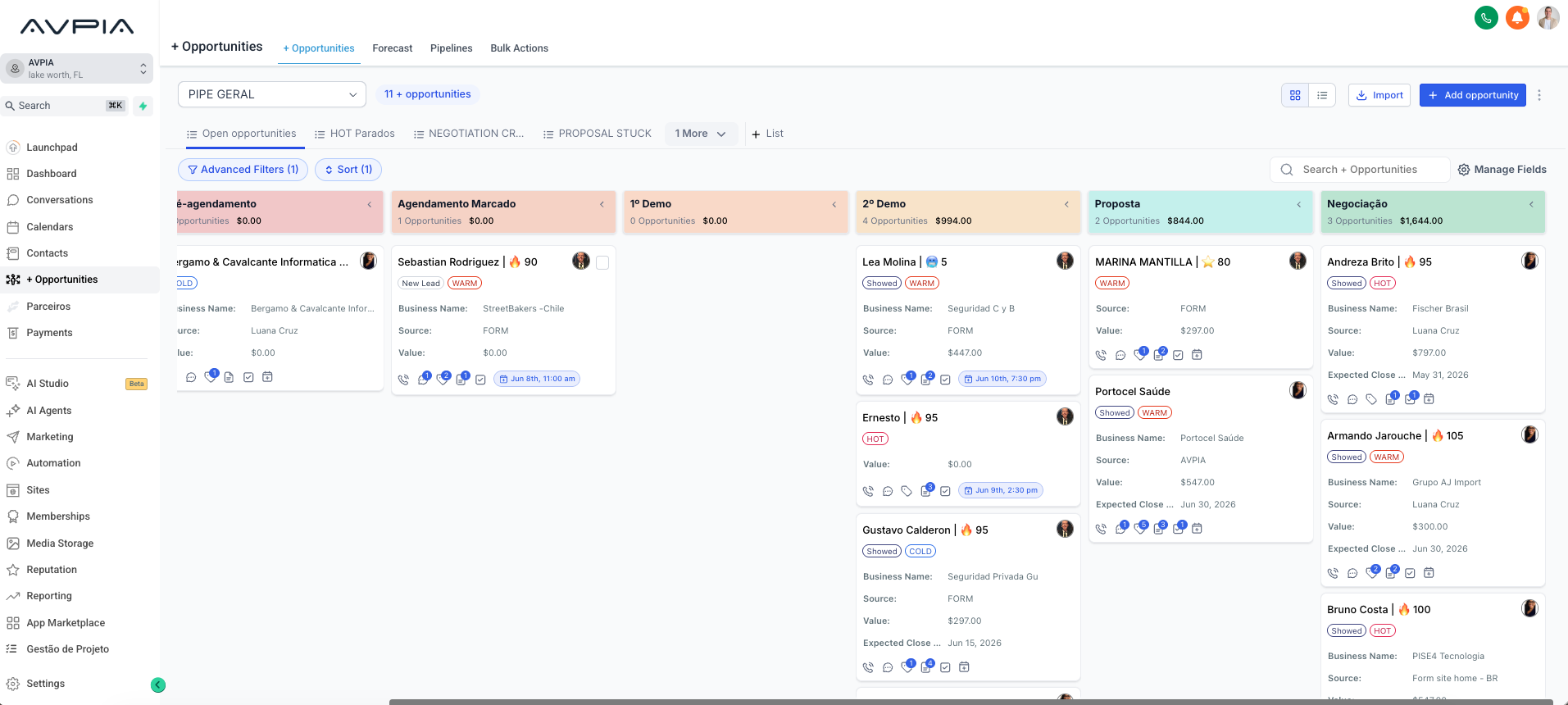Open calendar icon on MARINA MANTILLA card

[1197, 355]
